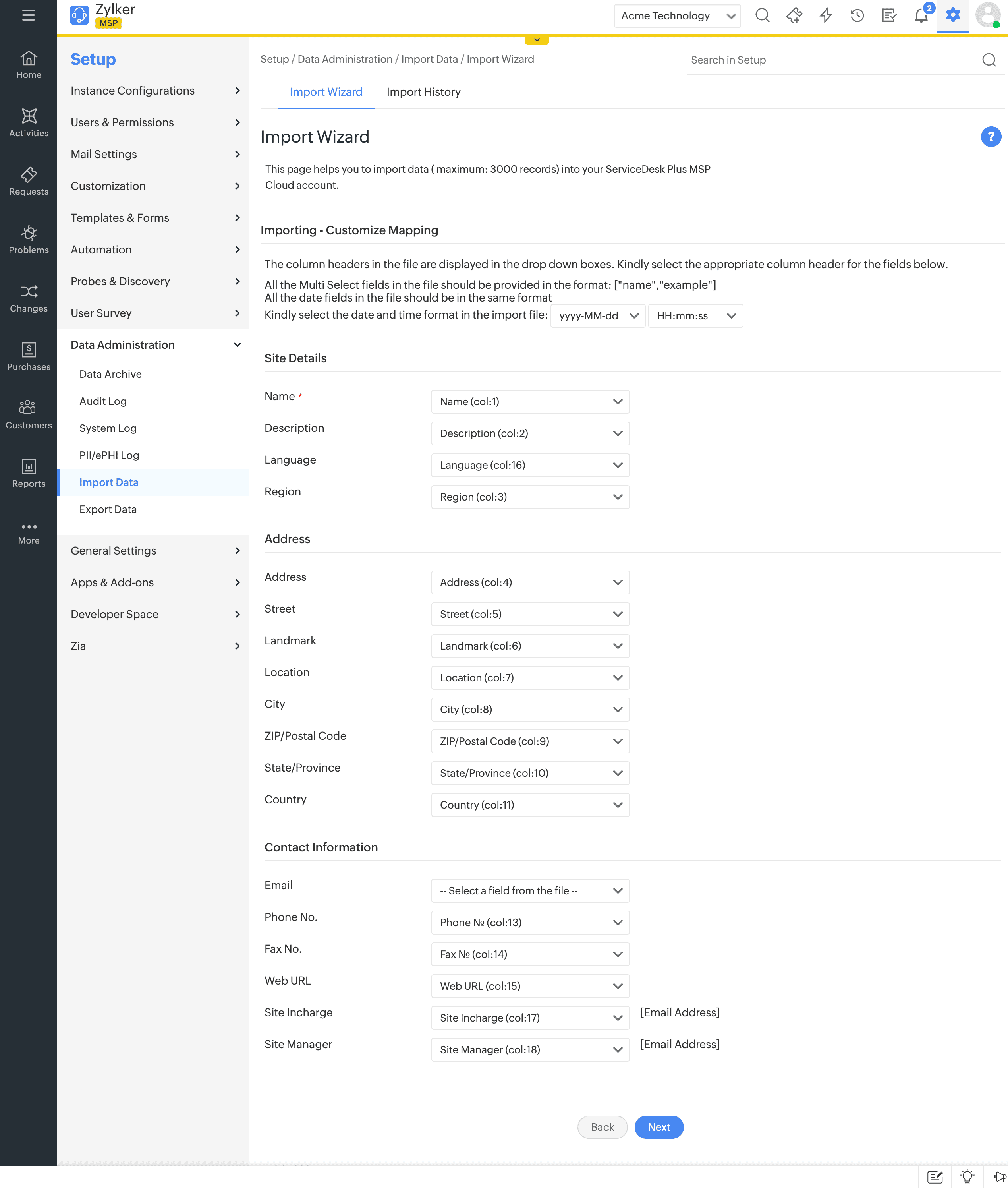
Task: Open recent history clock icon
Action: coord(857,15)
